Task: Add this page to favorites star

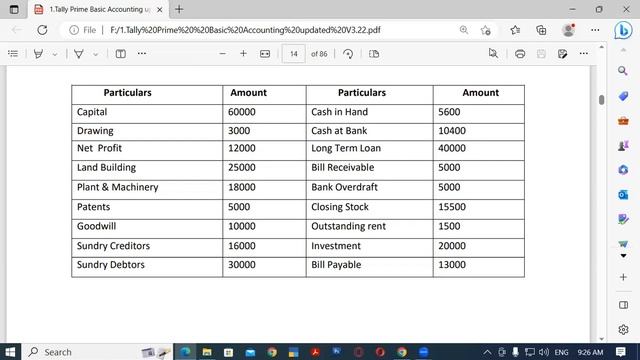Action: (x=485, y=30)
